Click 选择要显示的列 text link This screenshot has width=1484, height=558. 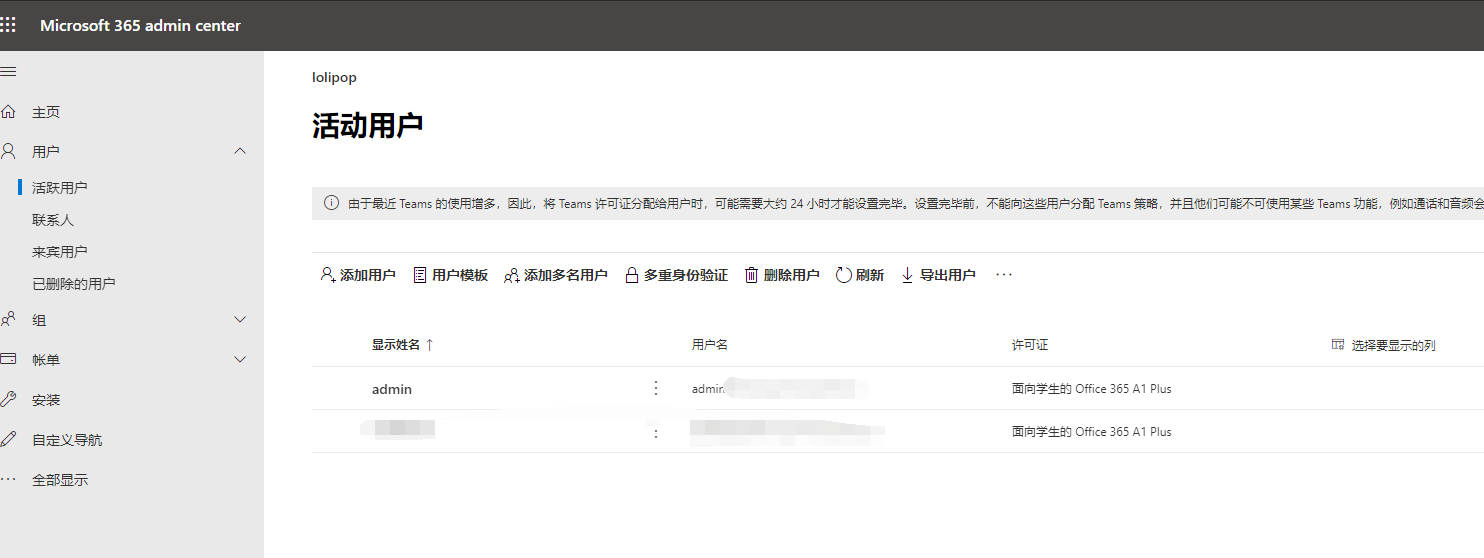[x=1394, y=345]
